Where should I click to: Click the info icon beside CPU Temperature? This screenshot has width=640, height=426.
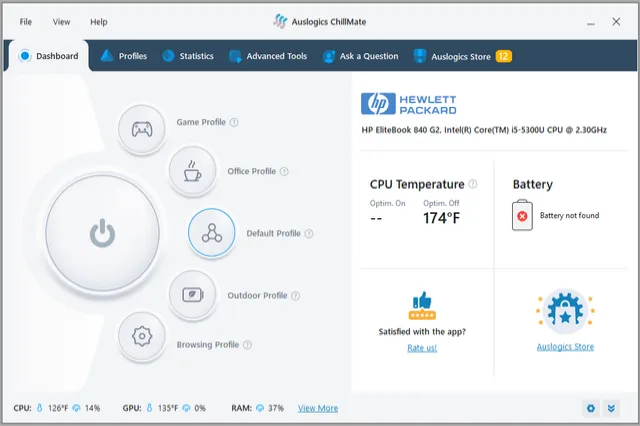tap(473, 184)
